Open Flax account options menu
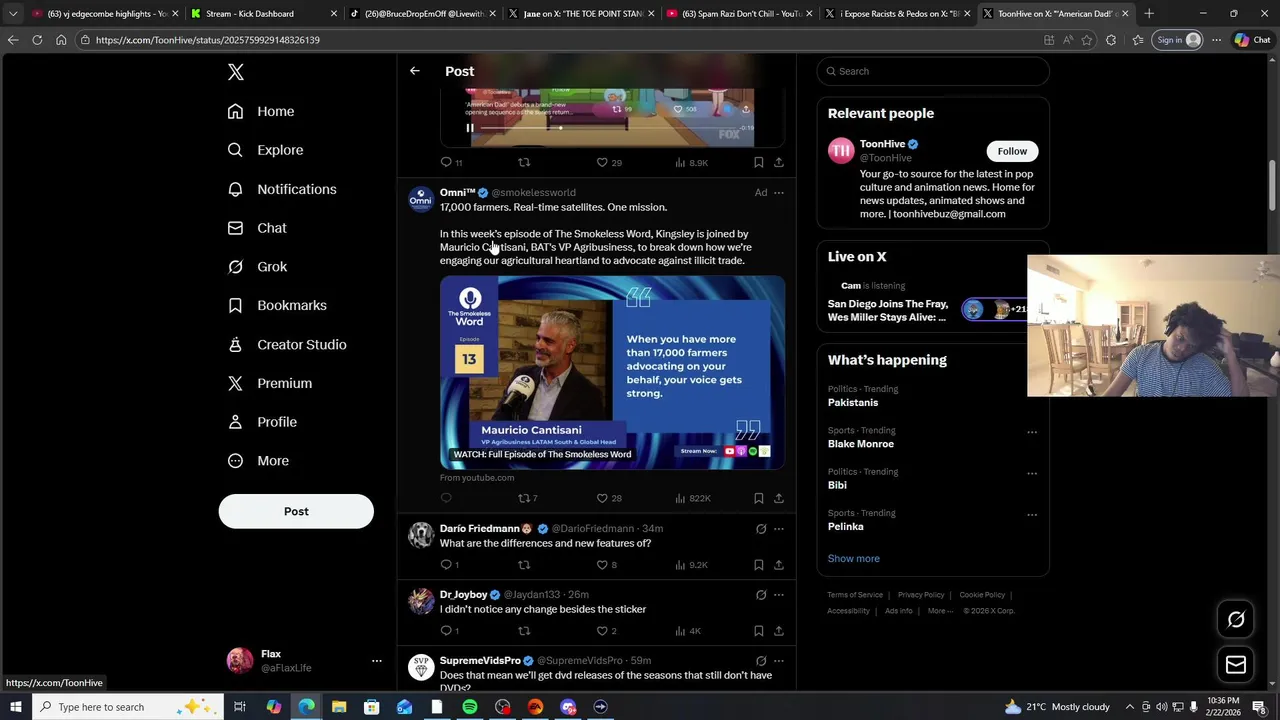 (x=377, y=661)
